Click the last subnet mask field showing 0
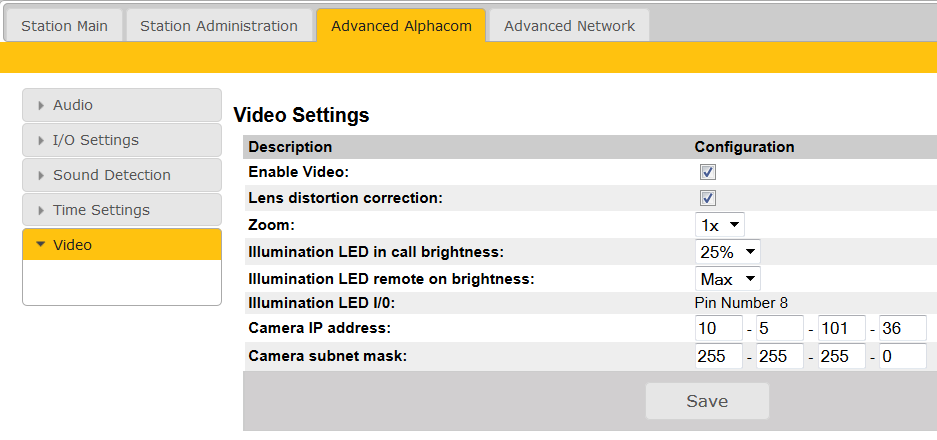The height and width of the screenshot is (440, 937). point(902,356)
